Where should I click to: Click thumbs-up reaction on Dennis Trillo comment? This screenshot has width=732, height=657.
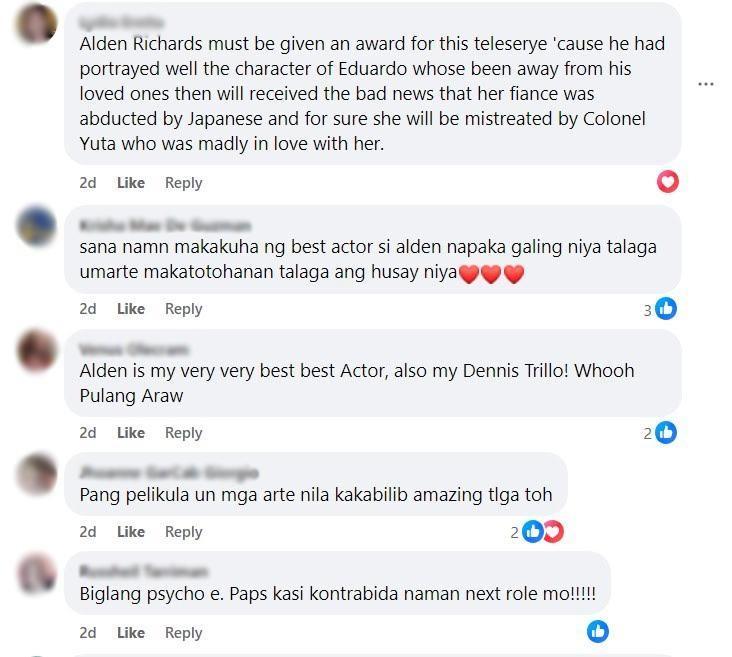[x=666, y=432]
